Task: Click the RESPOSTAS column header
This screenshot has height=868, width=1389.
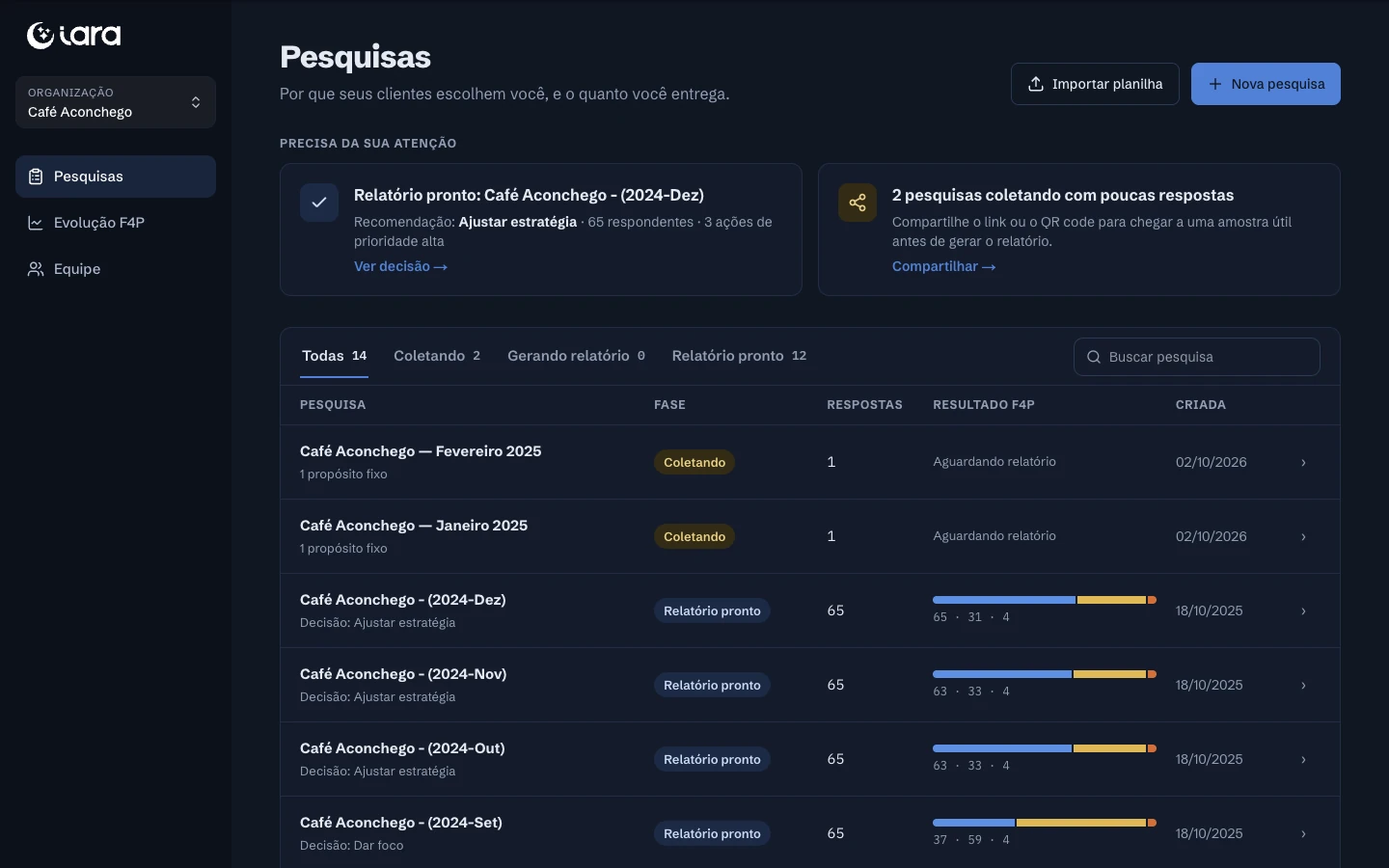Action: (x=864, y=405)
